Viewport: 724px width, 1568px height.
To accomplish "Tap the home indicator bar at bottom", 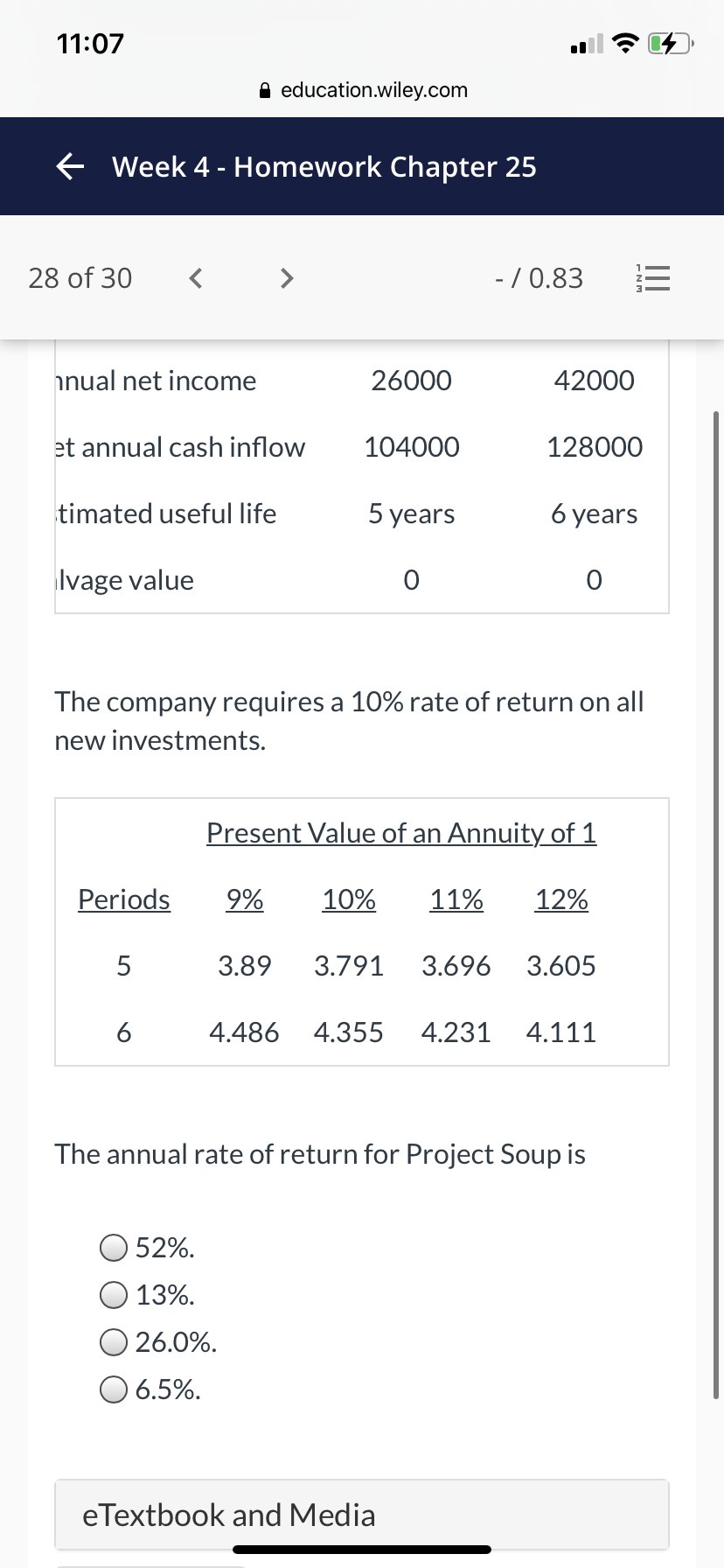I will 362,1550.
